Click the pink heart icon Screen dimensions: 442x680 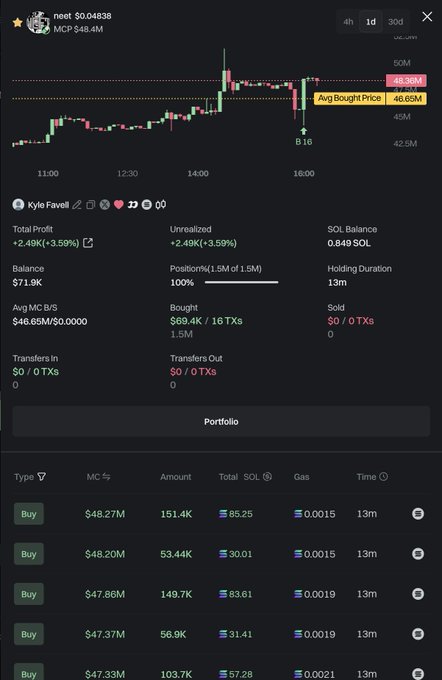pyautogui.click(x=119, y=205)
